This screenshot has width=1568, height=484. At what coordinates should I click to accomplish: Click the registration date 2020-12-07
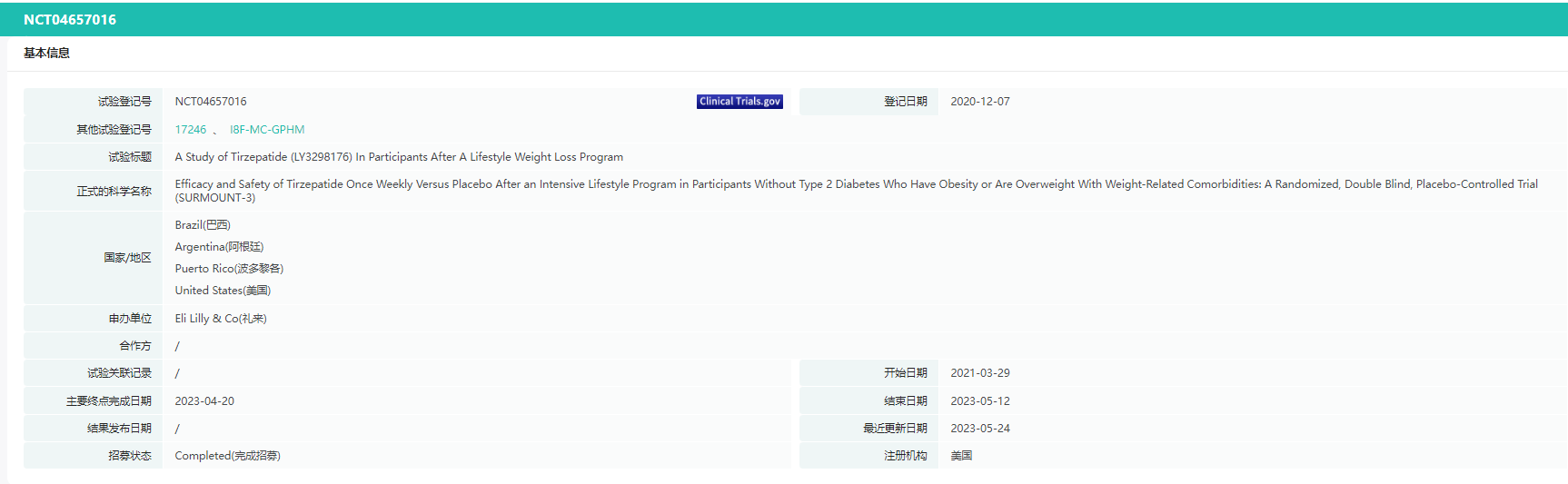[x=980, y=102]
